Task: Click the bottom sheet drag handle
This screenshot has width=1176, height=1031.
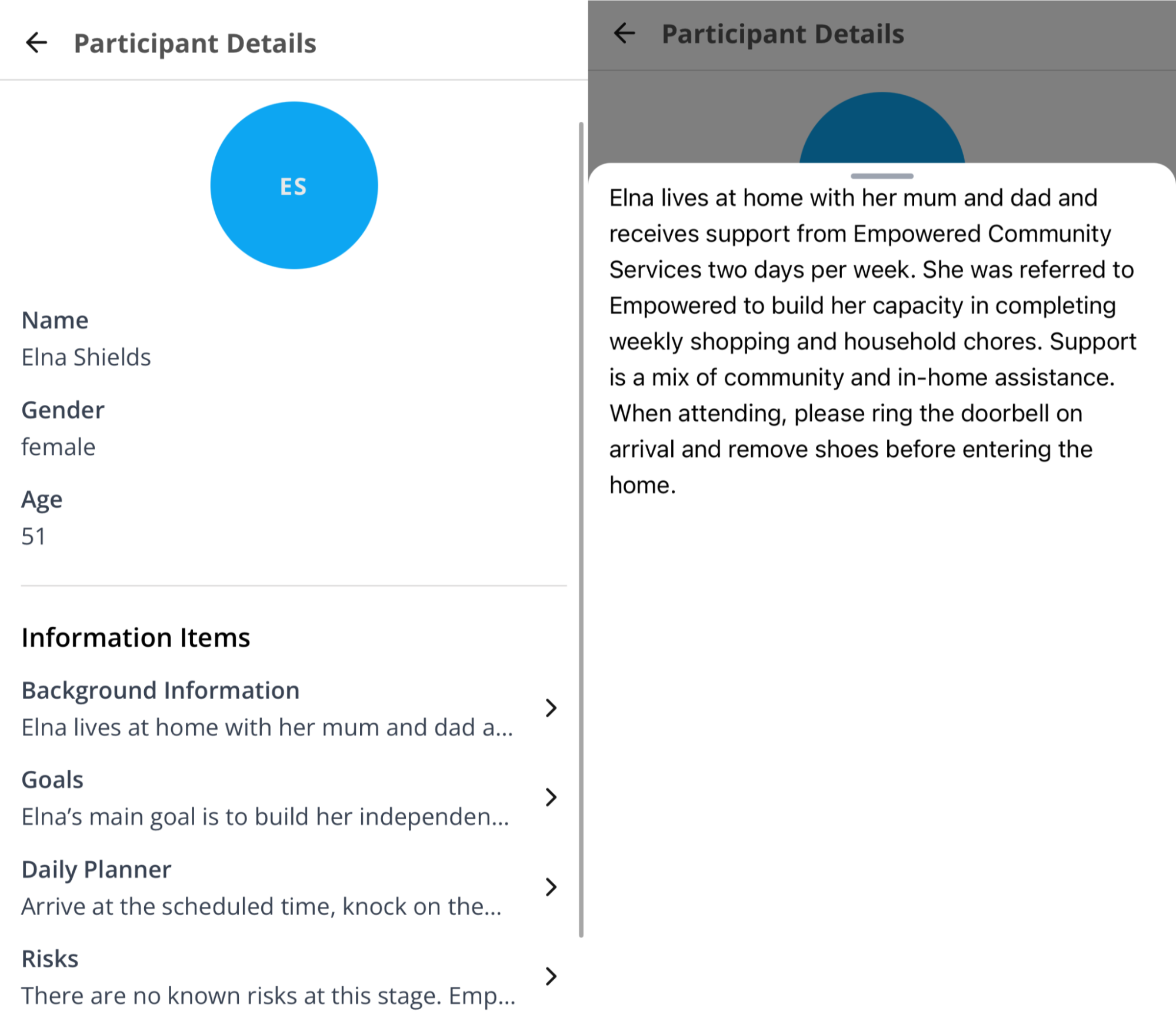Action: coord(881,176)
